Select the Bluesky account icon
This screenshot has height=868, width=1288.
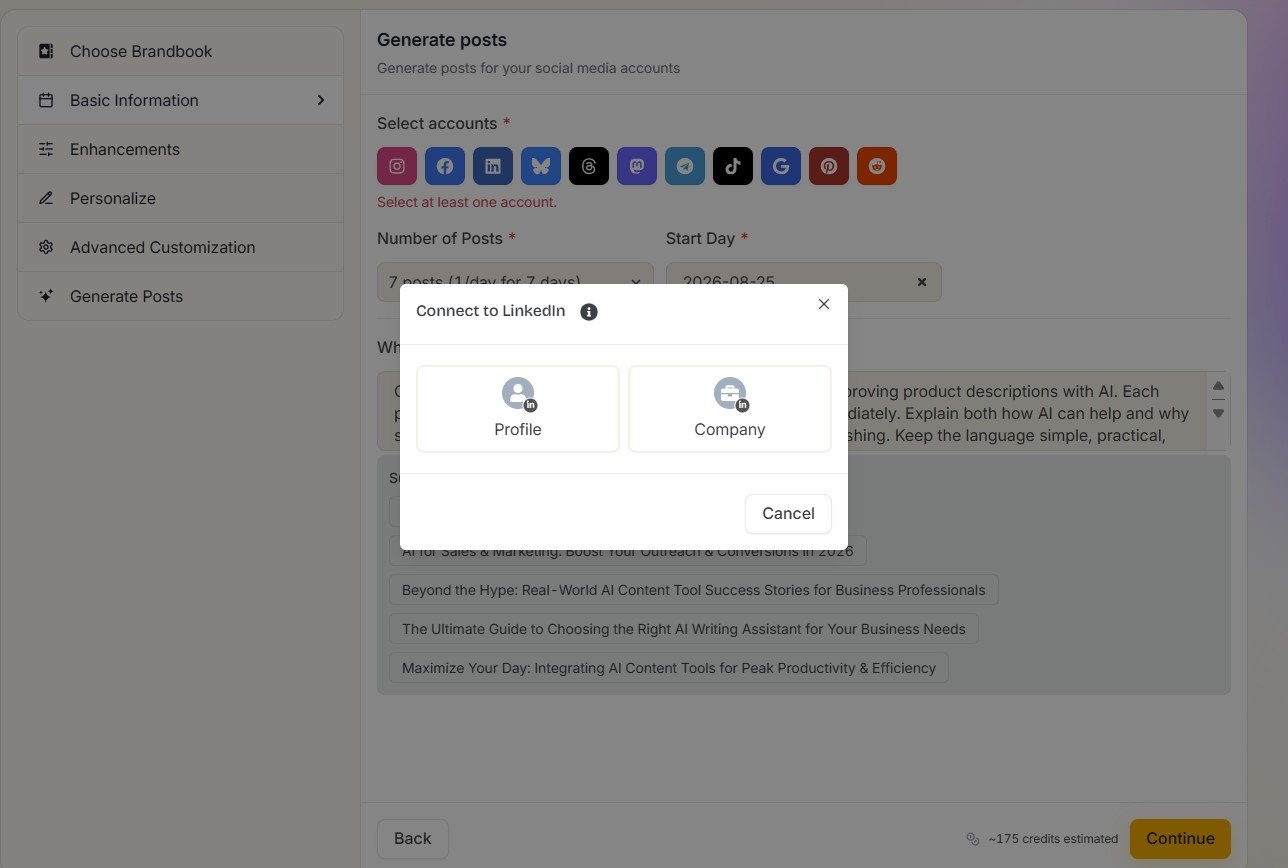(541, 166)
